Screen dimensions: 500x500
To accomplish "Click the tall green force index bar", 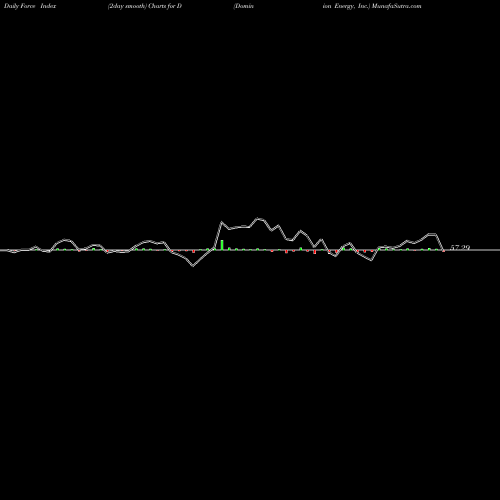I will [x=222, y=245].
